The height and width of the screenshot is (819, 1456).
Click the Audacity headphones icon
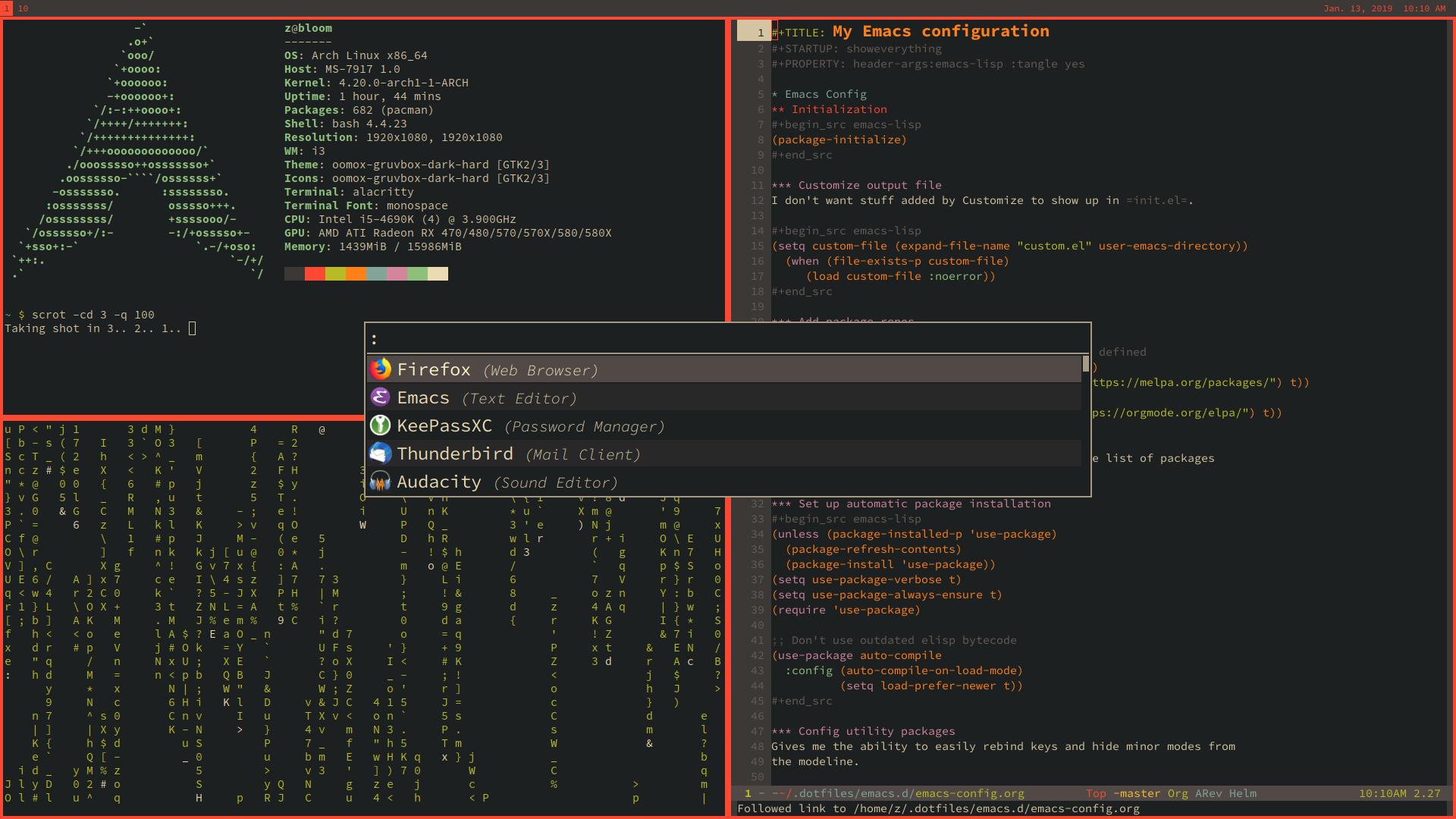pos(380,482)
